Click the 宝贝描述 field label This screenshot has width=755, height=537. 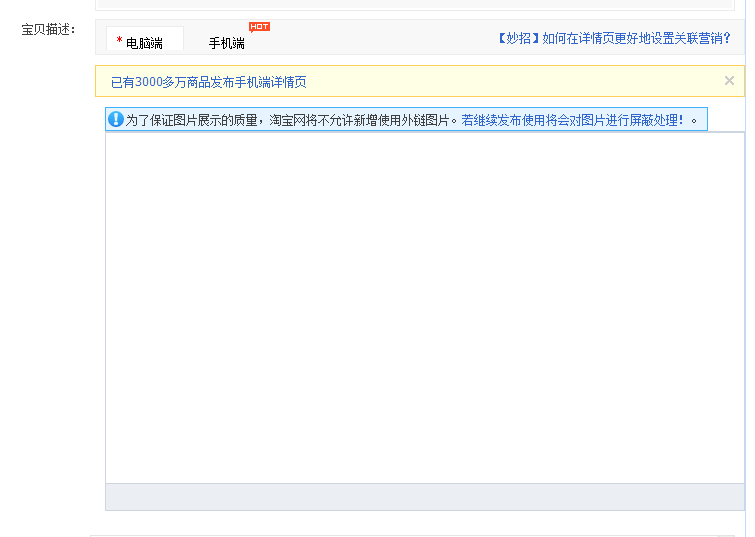[48, 29]
